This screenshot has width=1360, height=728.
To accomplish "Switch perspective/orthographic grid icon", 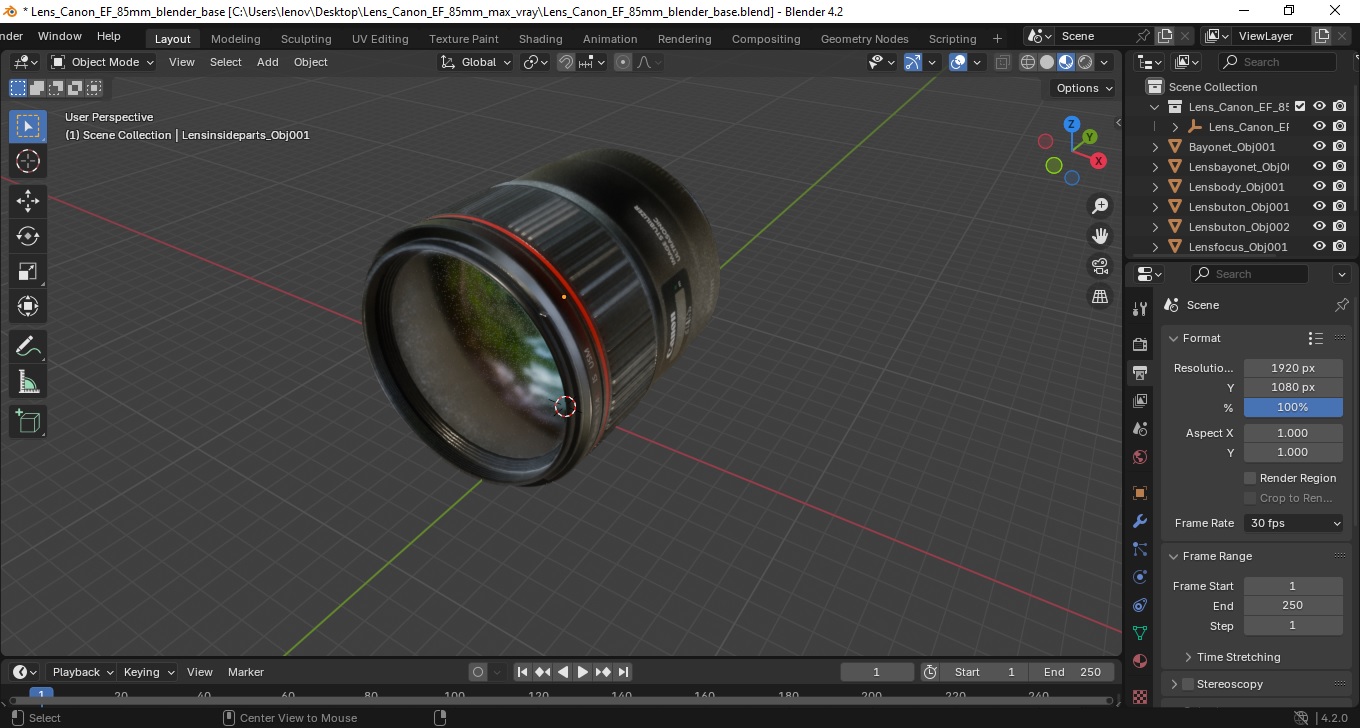I will click(1100, 296).
